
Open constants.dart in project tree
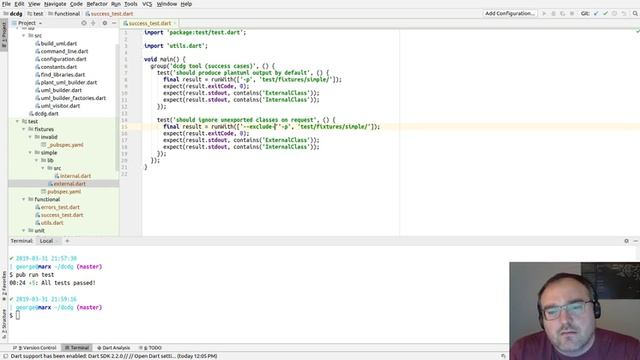click(x=56, y=67)
